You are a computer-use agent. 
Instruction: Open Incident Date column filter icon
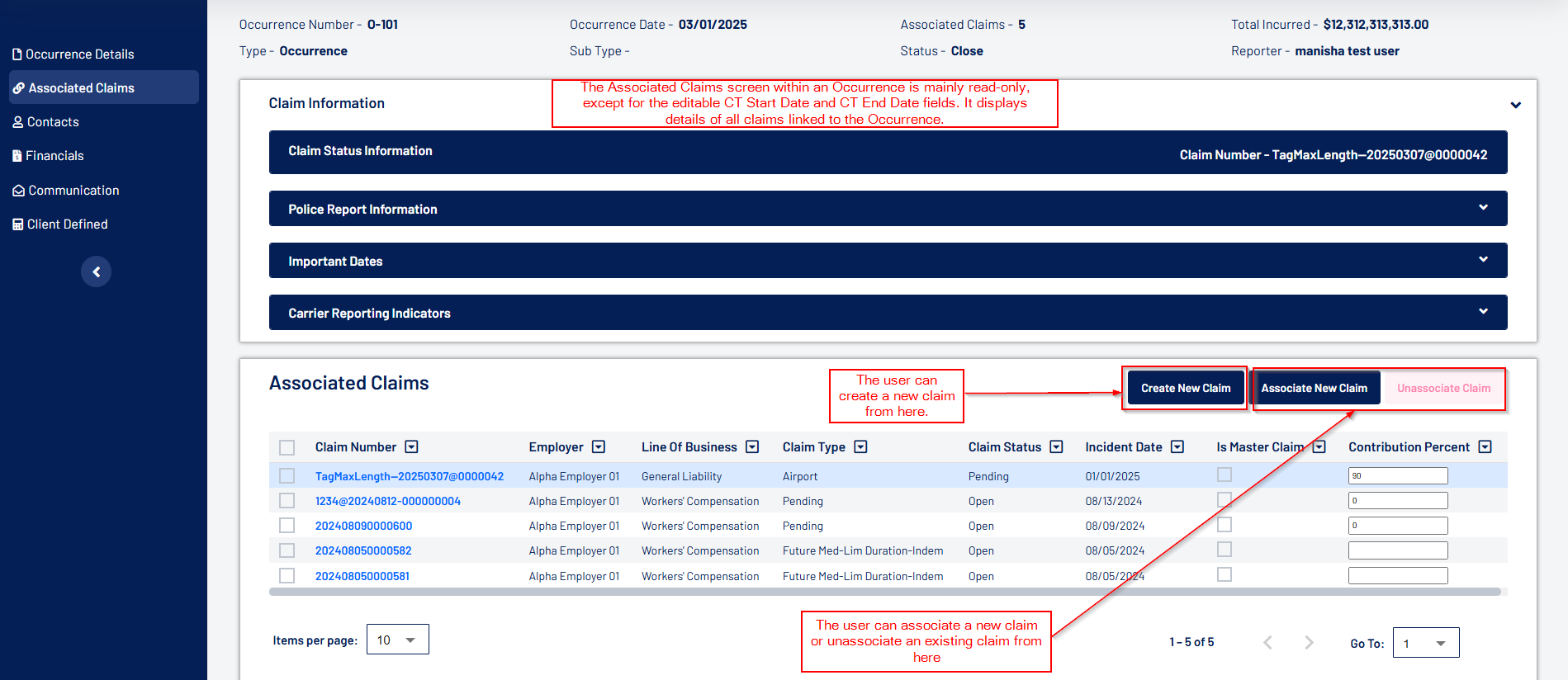pos(1177,446)
